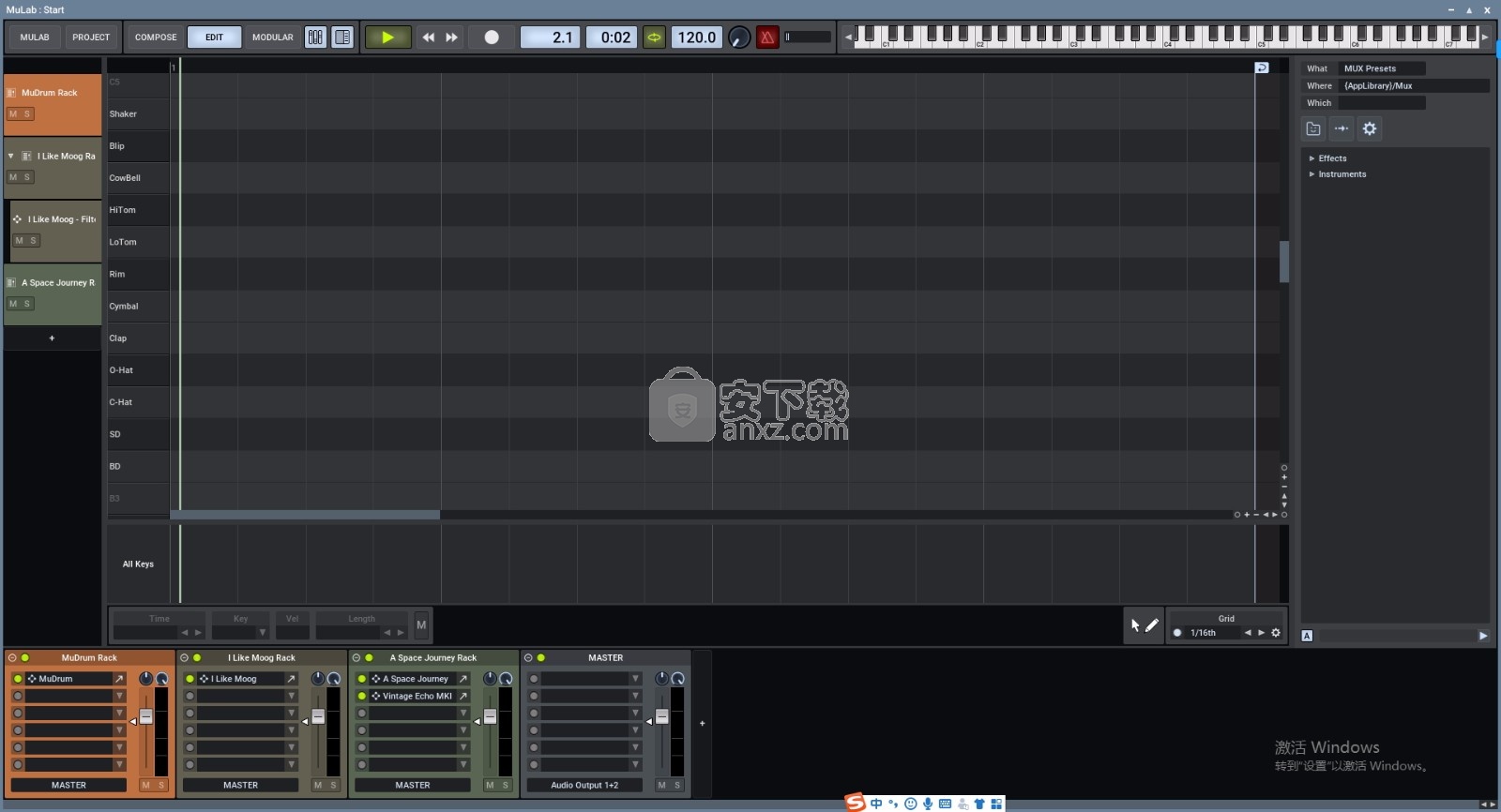
Task: Switch to the EDIT view
Action: 215,38
